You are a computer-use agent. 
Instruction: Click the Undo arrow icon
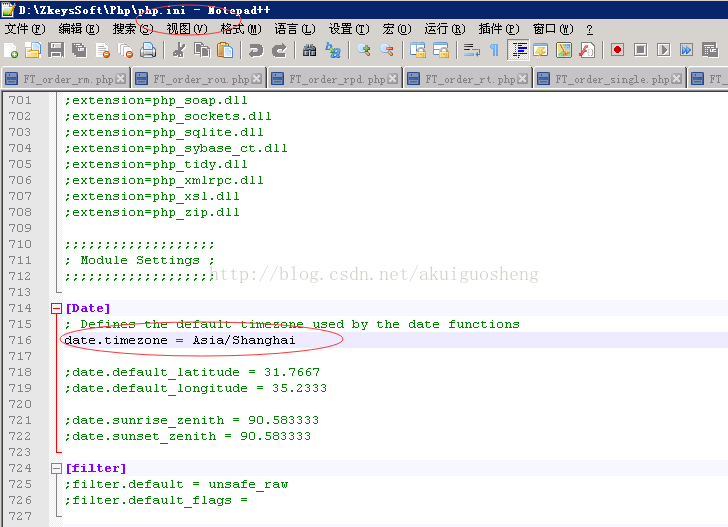pos(255,50)
